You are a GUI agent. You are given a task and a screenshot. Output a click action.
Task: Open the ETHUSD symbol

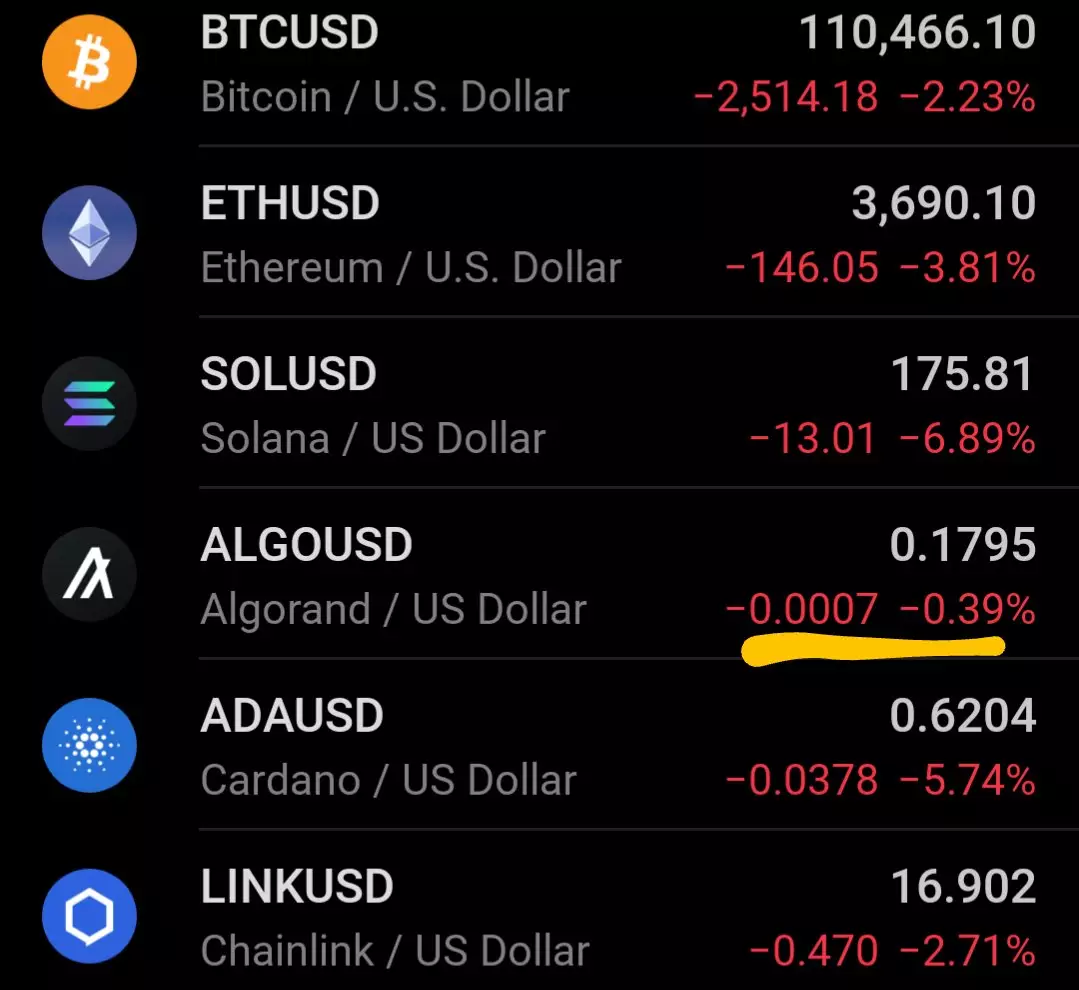pos(291,204)
